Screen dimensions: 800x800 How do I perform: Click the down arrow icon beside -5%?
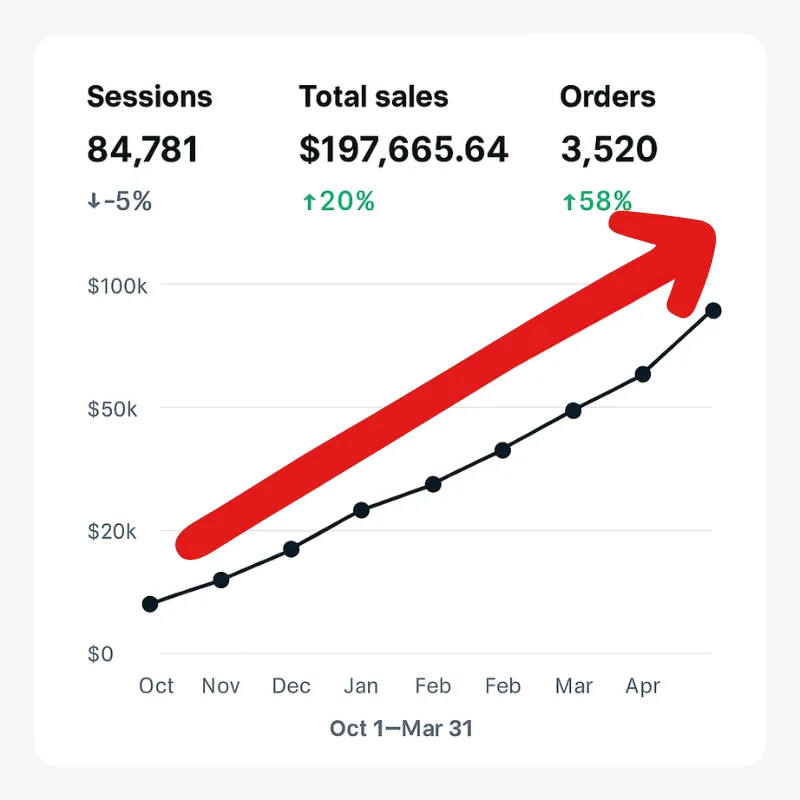pos(93,201)
